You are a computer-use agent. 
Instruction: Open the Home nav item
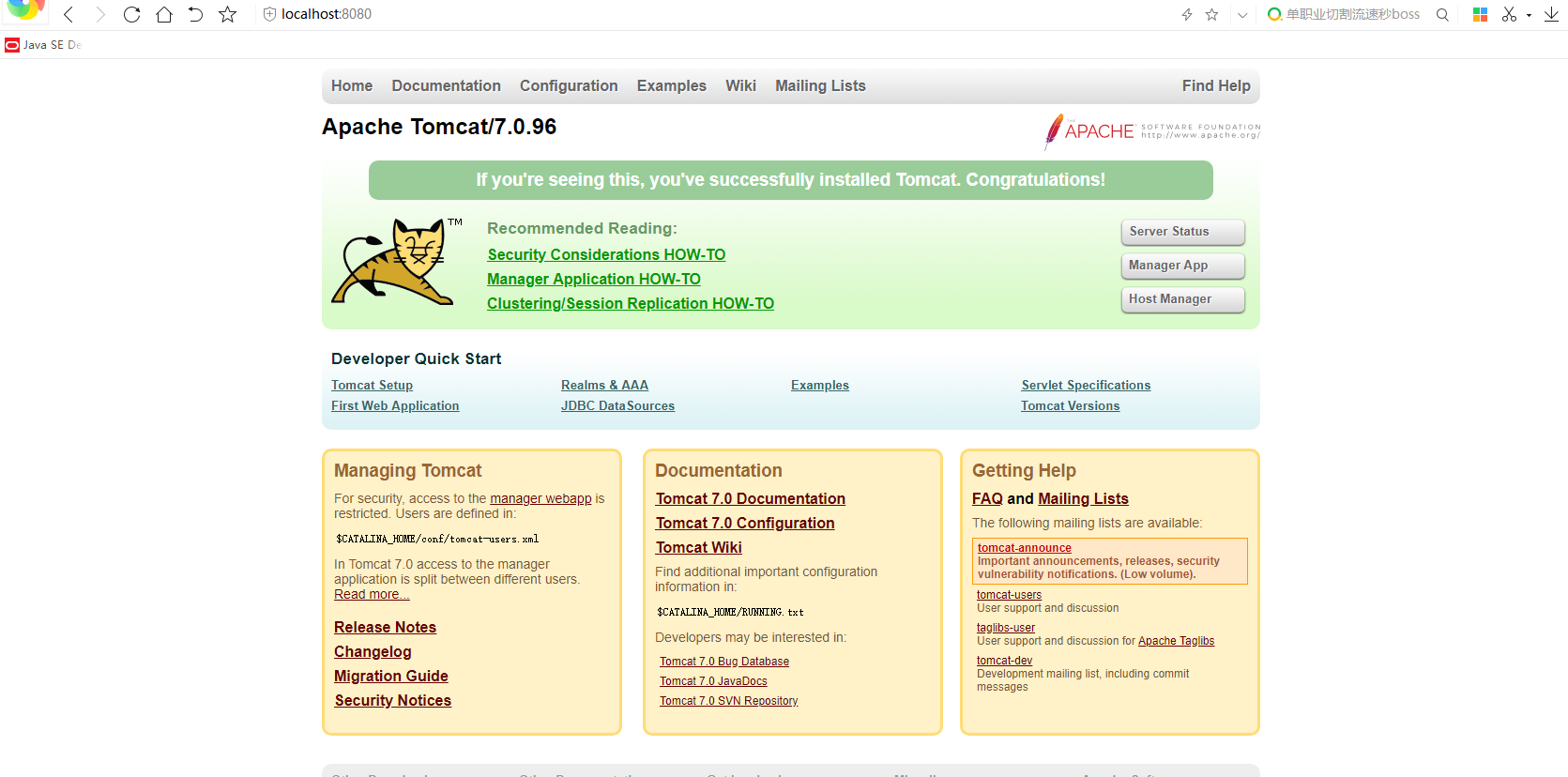[352, 85]
